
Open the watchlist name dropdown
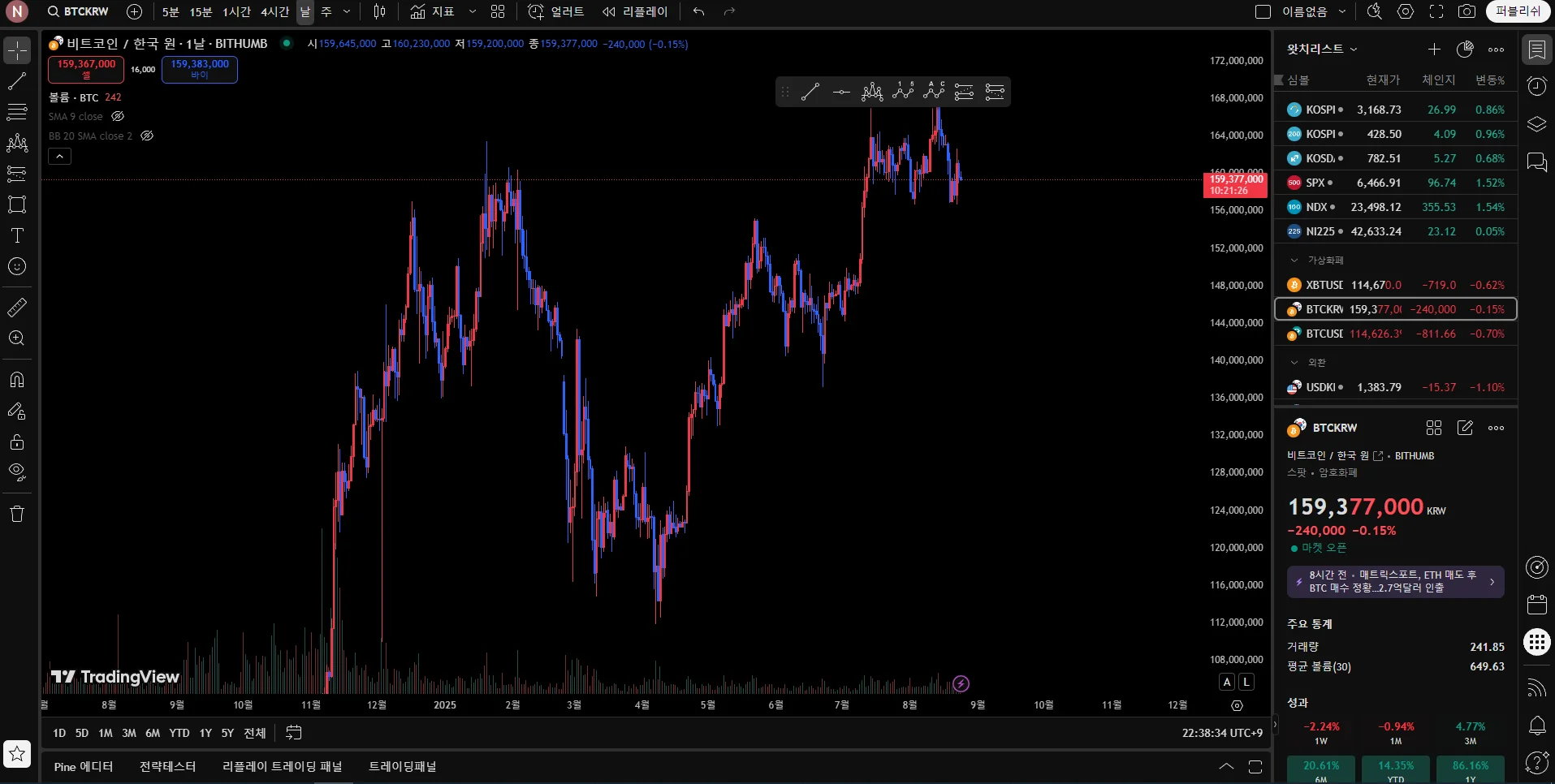1322,49
